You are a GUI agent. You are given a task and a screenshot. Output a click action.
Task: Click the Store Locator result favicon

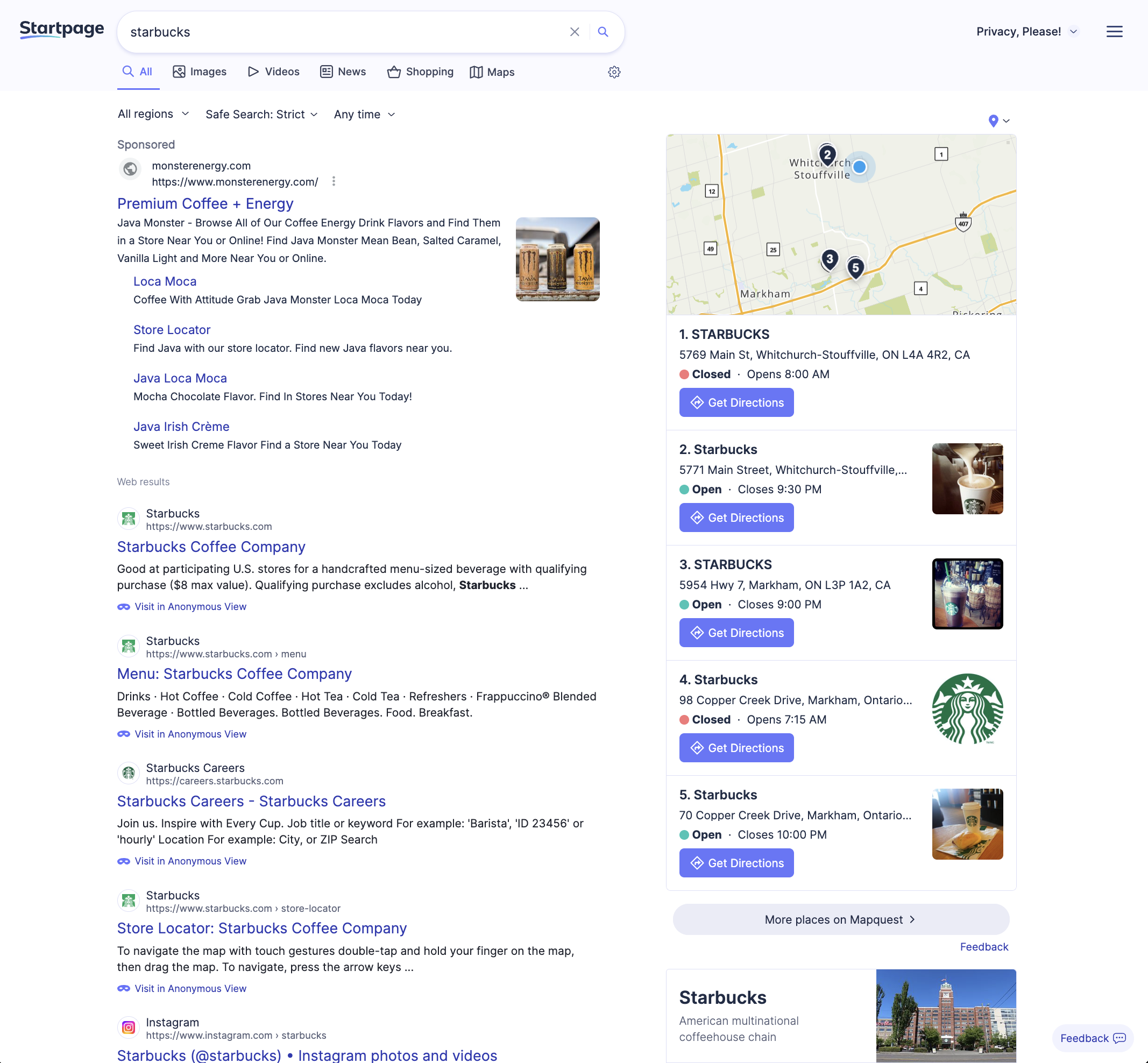click(128, 900)
